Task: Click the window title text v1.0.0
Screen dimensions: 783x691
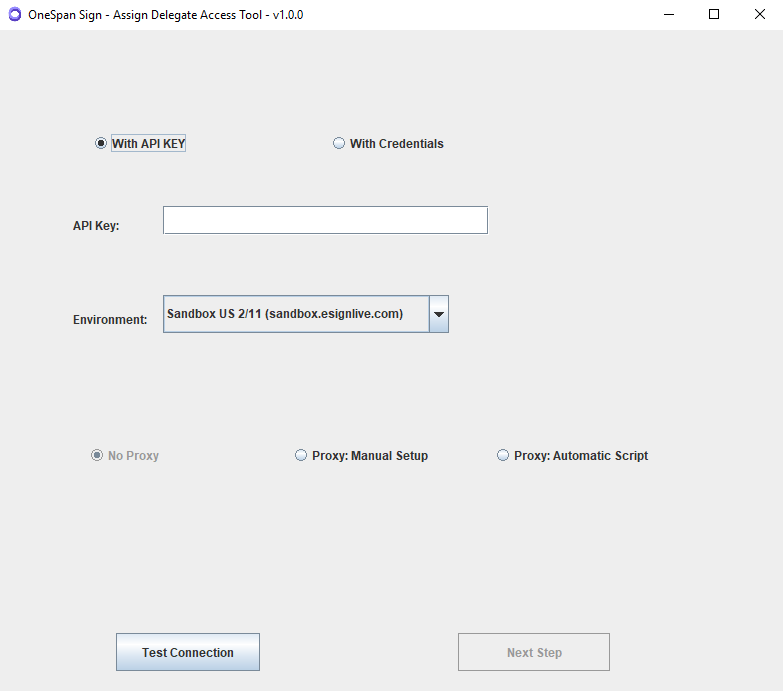Action: pyautogui.click(x=288, y=15)
